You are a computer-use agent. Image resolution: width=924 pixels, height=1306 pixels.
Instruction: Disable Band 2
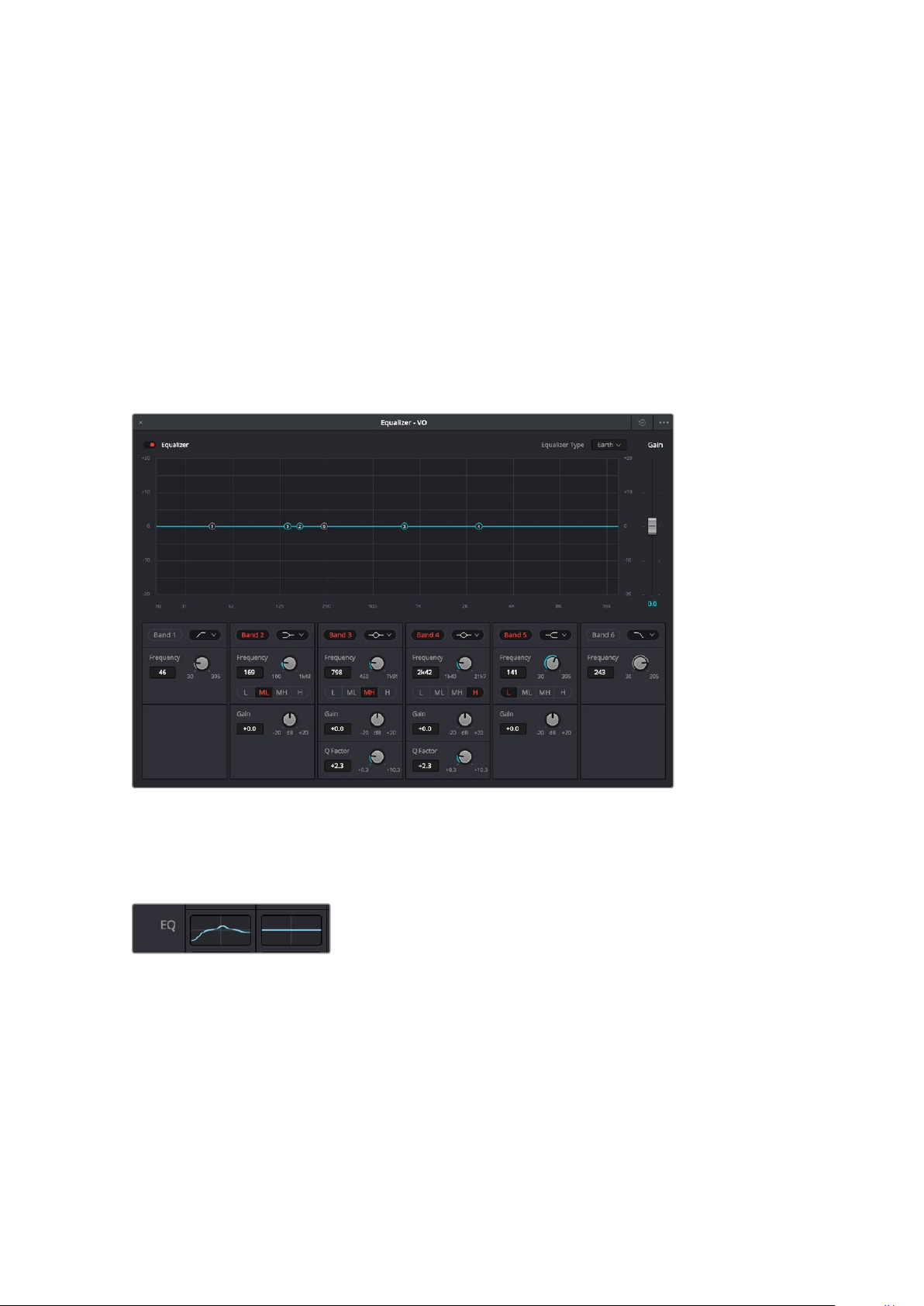[x=252, y=635]
